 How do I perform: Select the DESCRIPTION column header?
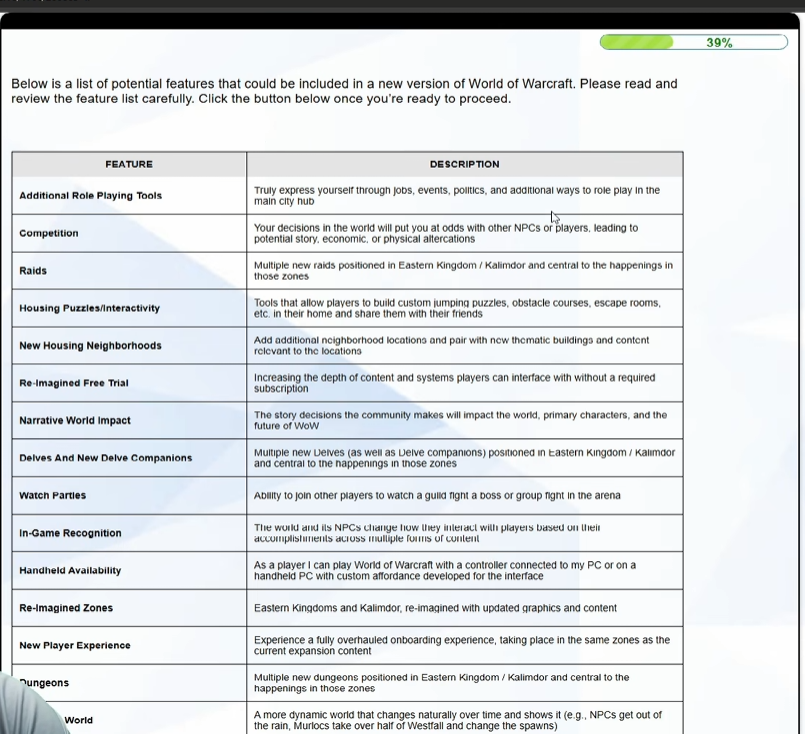(x=464, y=164)
